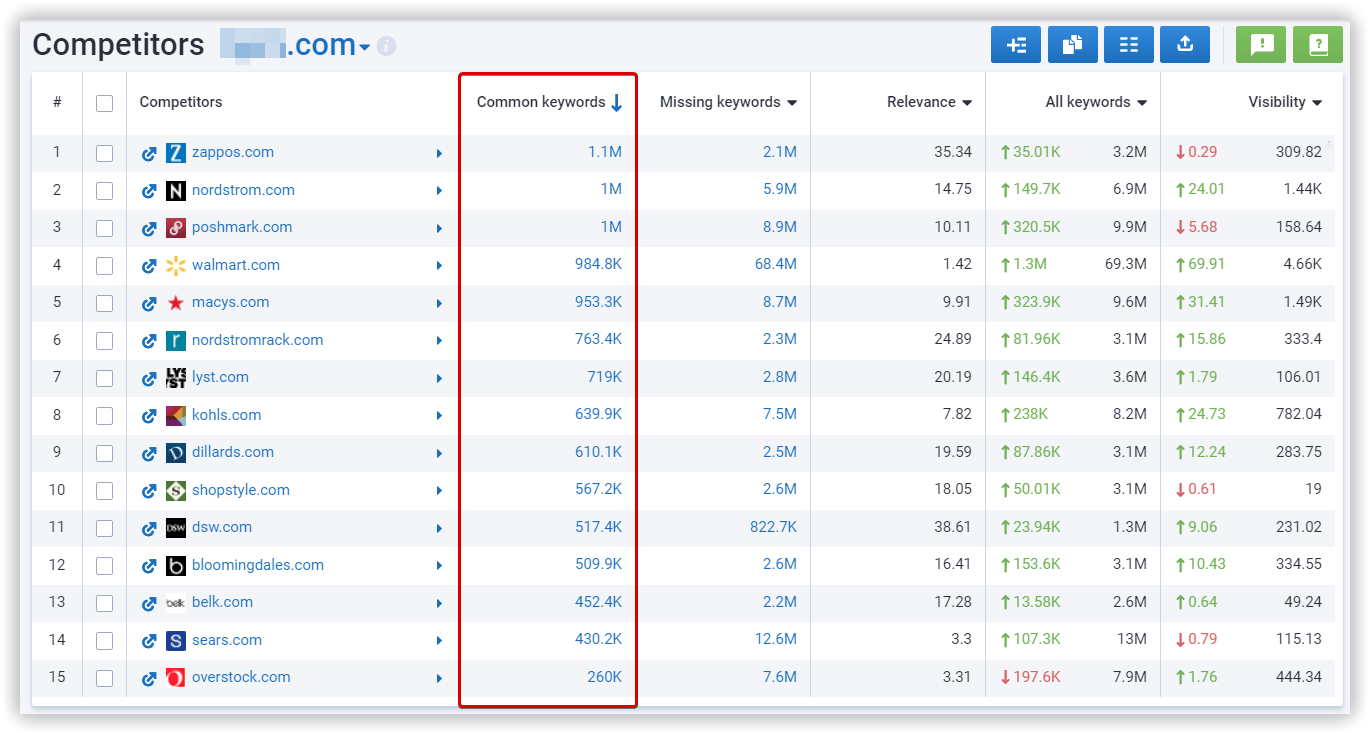Check the box for zappos.com row
The width and height of the screenshot is (1370, 734).
point(104,153)
